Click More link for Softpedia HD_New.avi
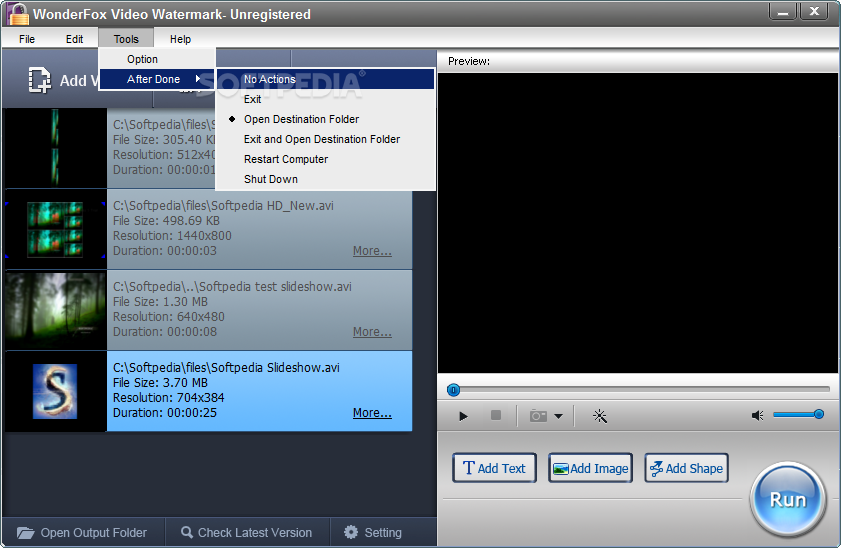 point(372,250)
